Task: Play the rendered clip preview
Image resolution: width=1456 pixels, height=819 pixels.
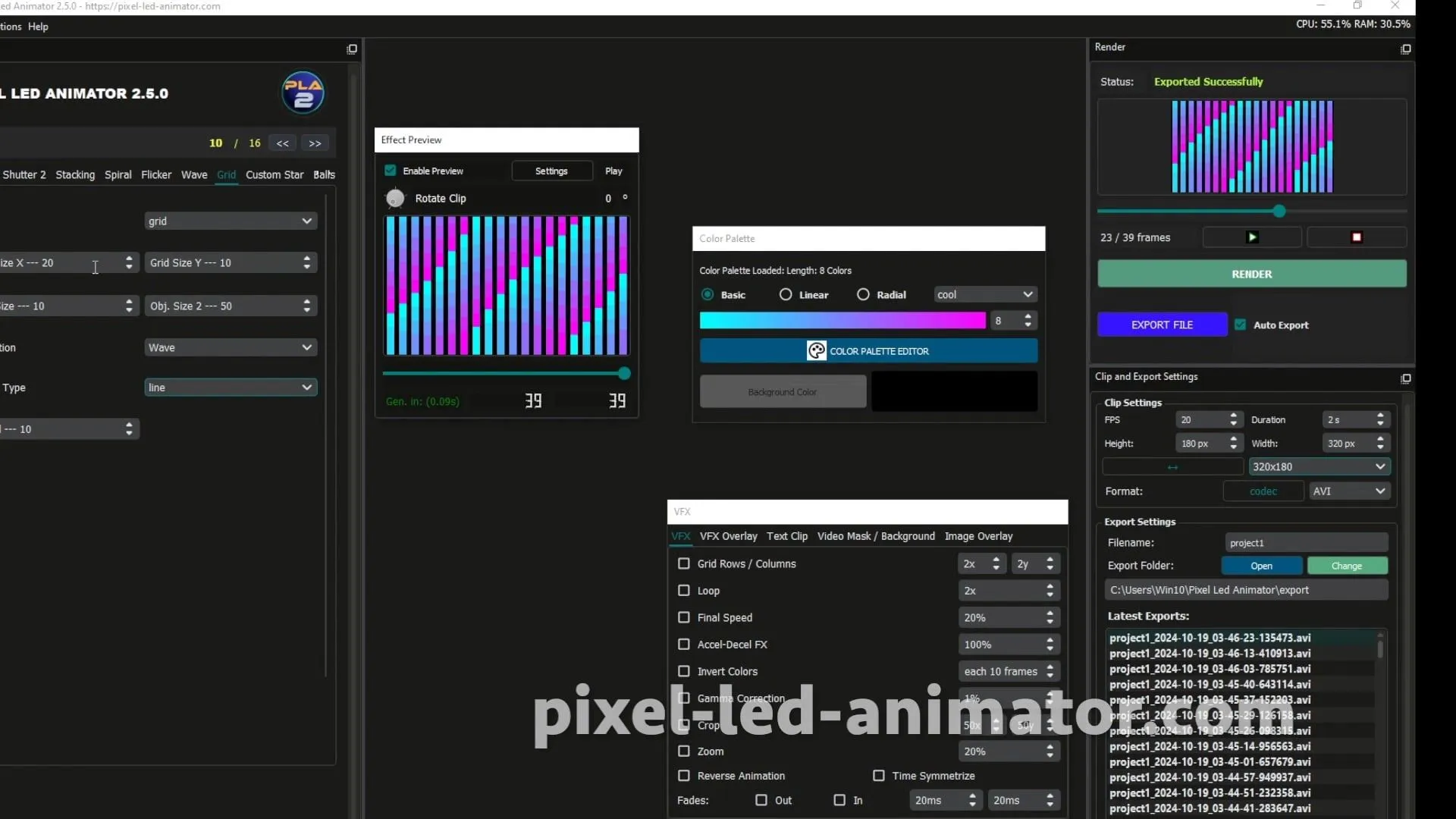Action: point(1252,237)
